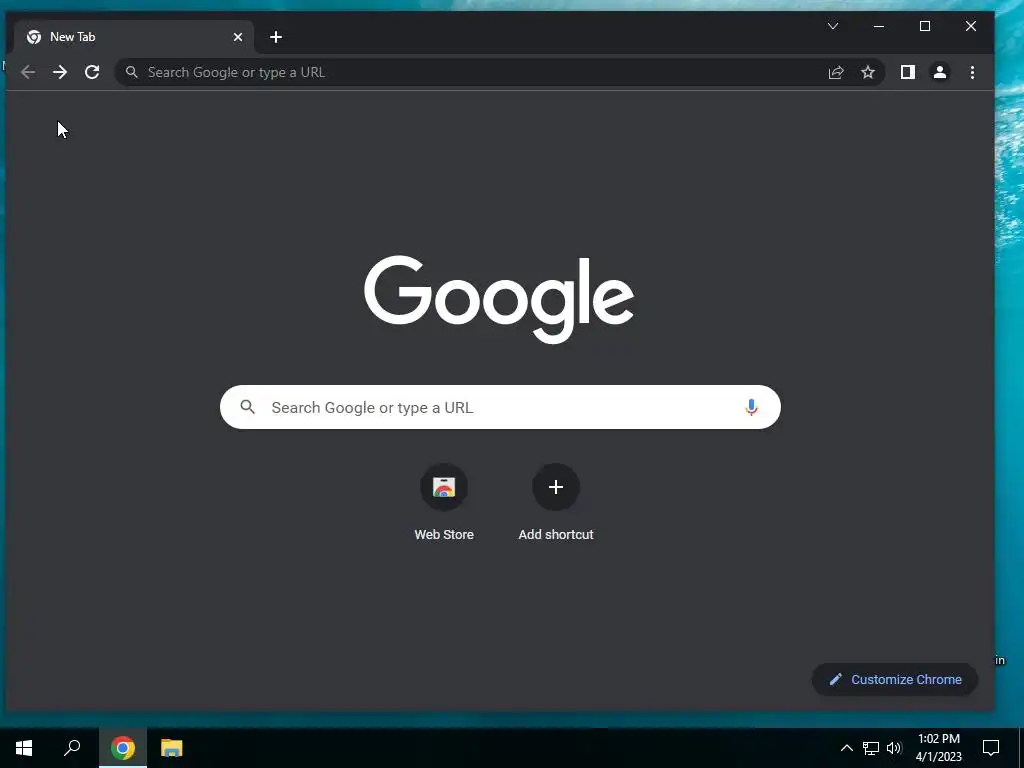Reload the current page

tap(92, 72)
